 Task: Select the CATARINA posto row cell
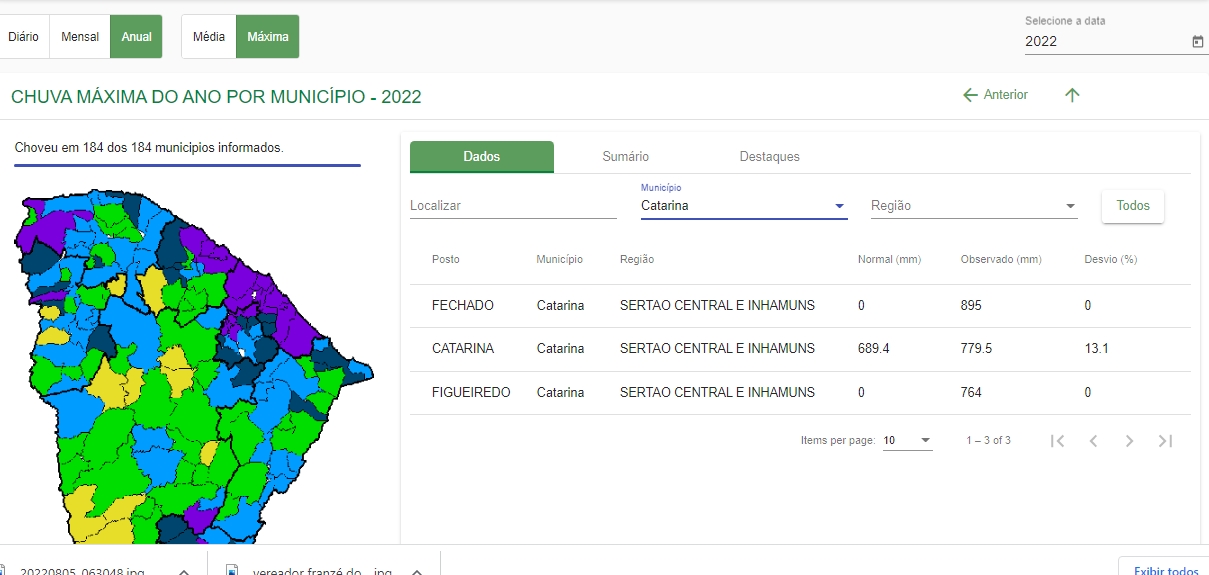(x=463, y=349)
